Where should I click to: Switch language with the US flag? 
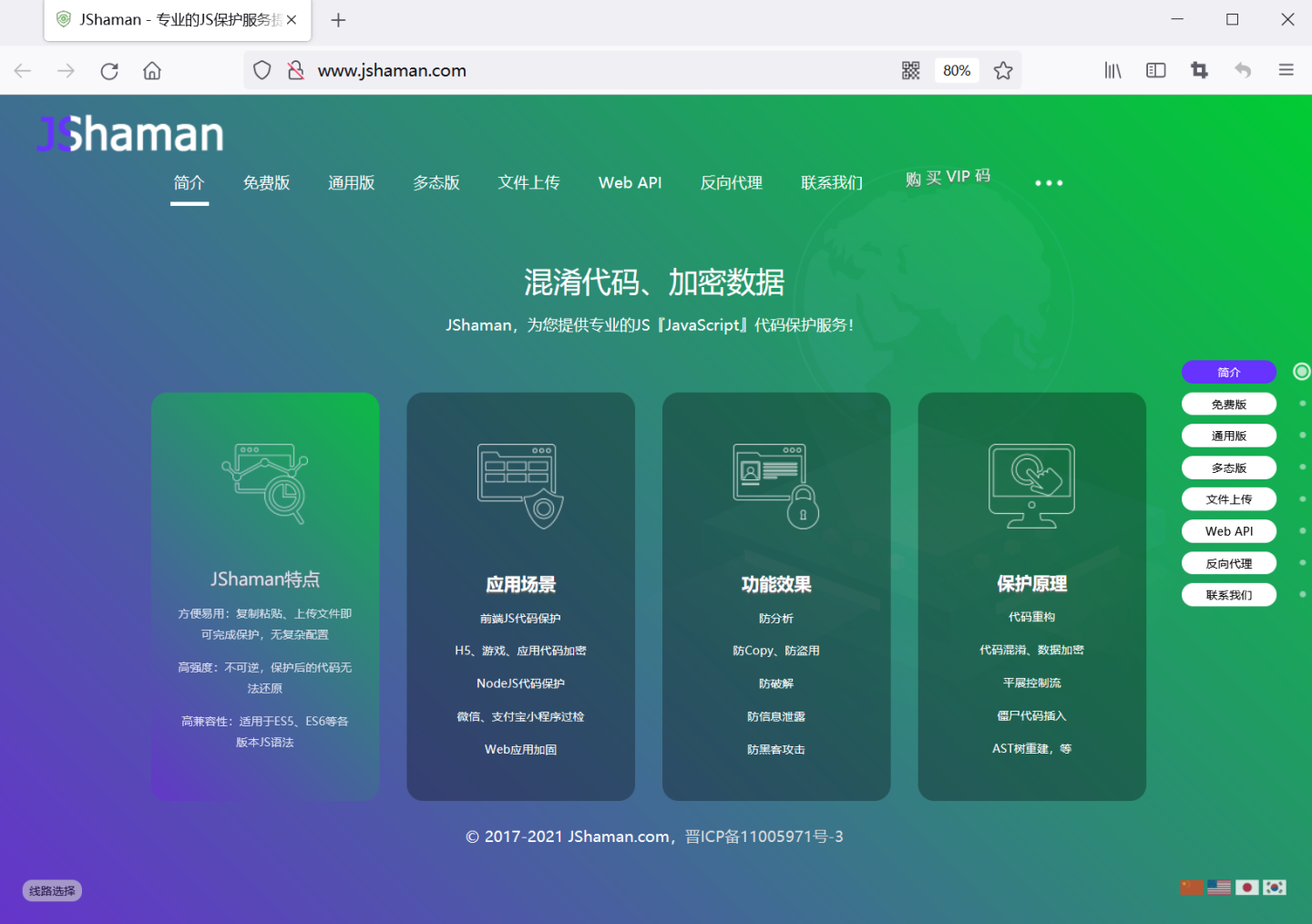coord(1219,888)
